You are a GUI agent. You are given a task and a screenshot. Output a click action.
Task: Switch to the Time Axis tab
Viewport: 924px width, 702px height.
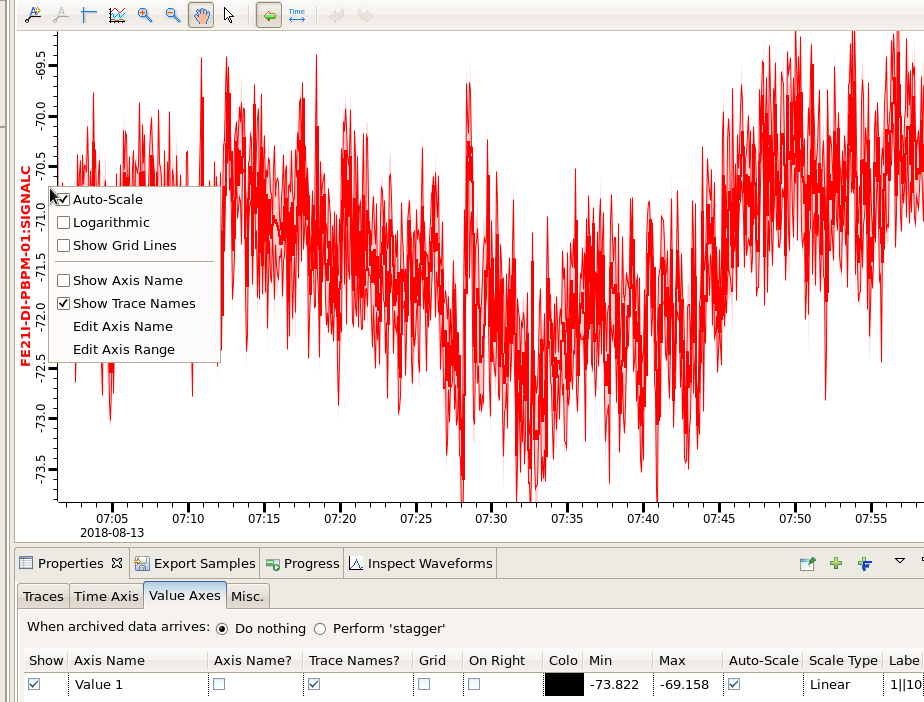click(106, 596)
